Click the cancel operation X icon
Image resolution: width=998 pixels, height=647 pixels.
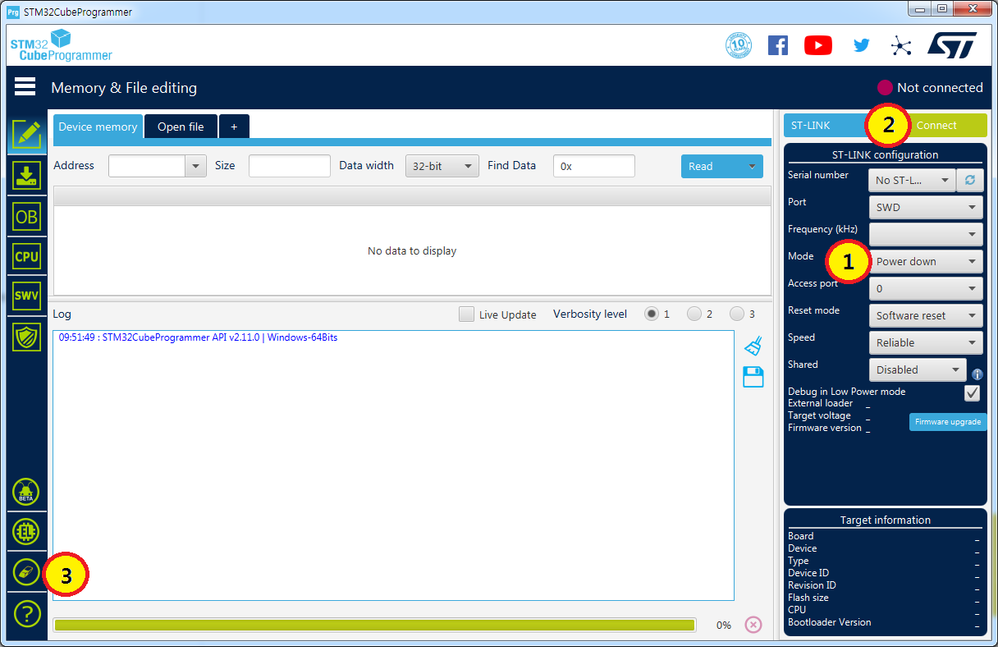click(x=753, y=625)
